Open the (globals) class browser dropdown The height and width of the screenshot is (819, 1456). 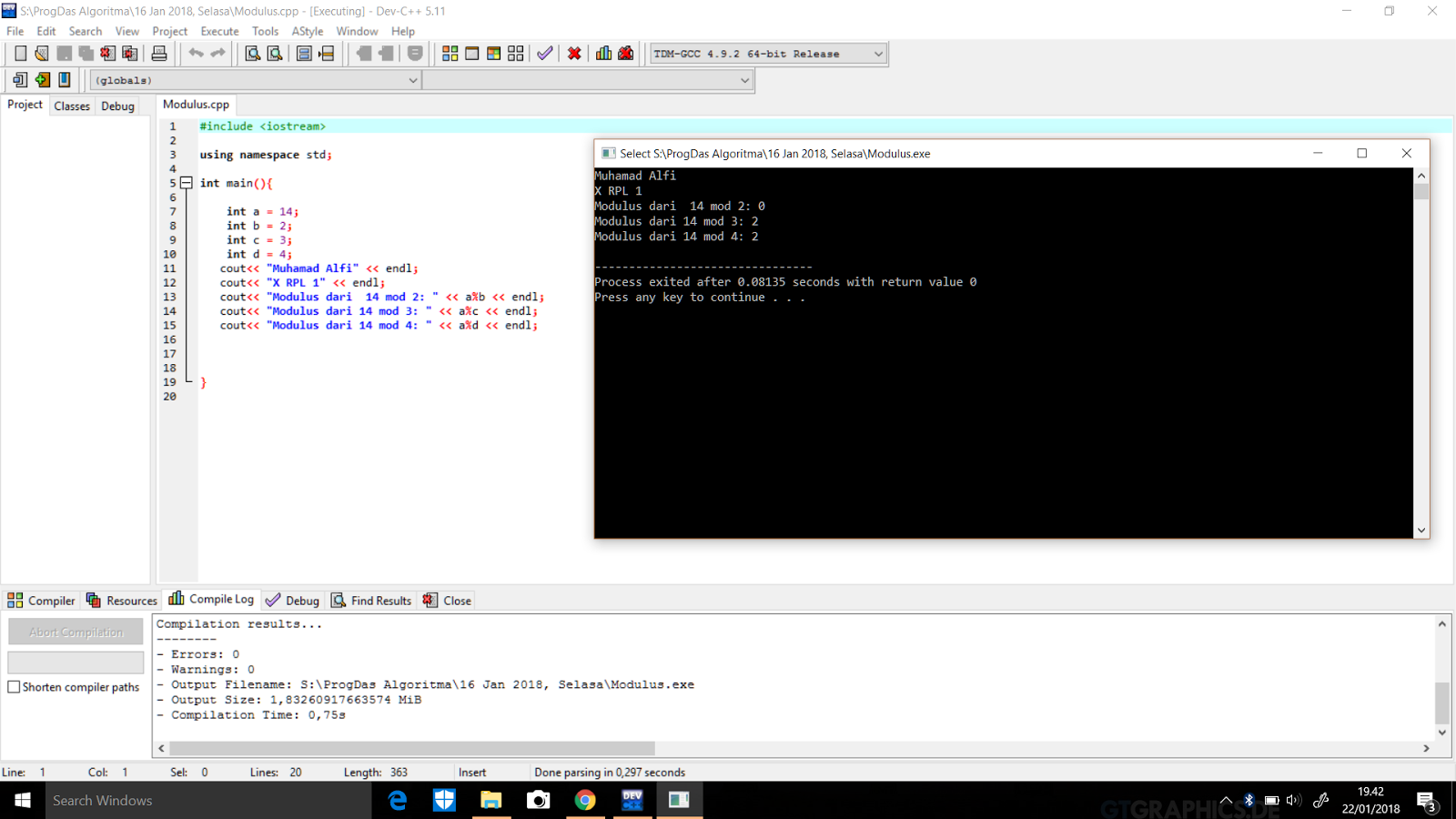[x=413, y=80]
